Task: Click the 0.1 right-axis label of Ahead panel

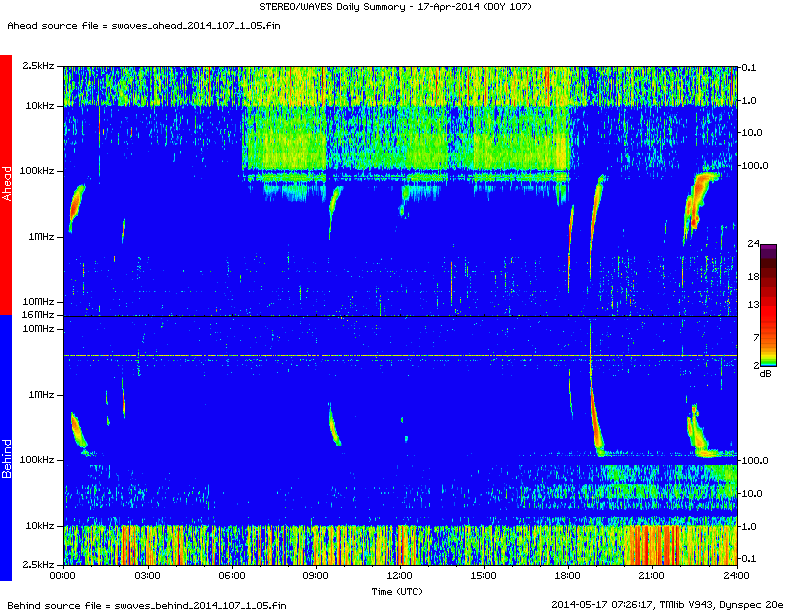Action: [749, 68]
